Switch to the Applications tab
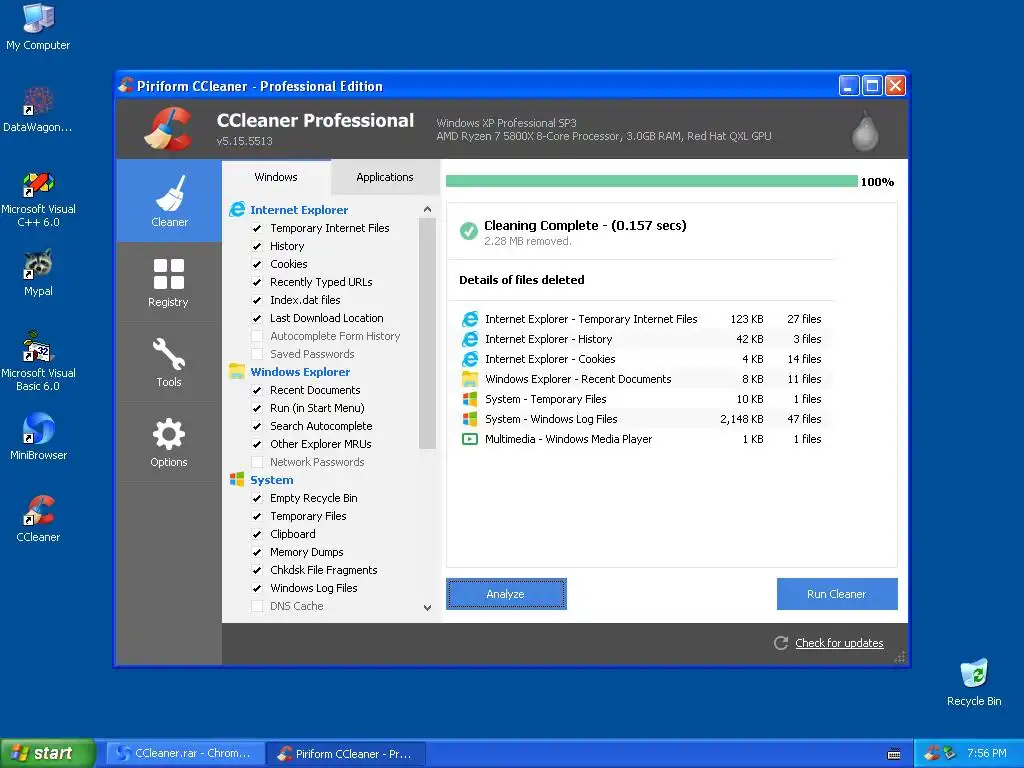This screenshot has height=768, width=1024. point(385,177)
